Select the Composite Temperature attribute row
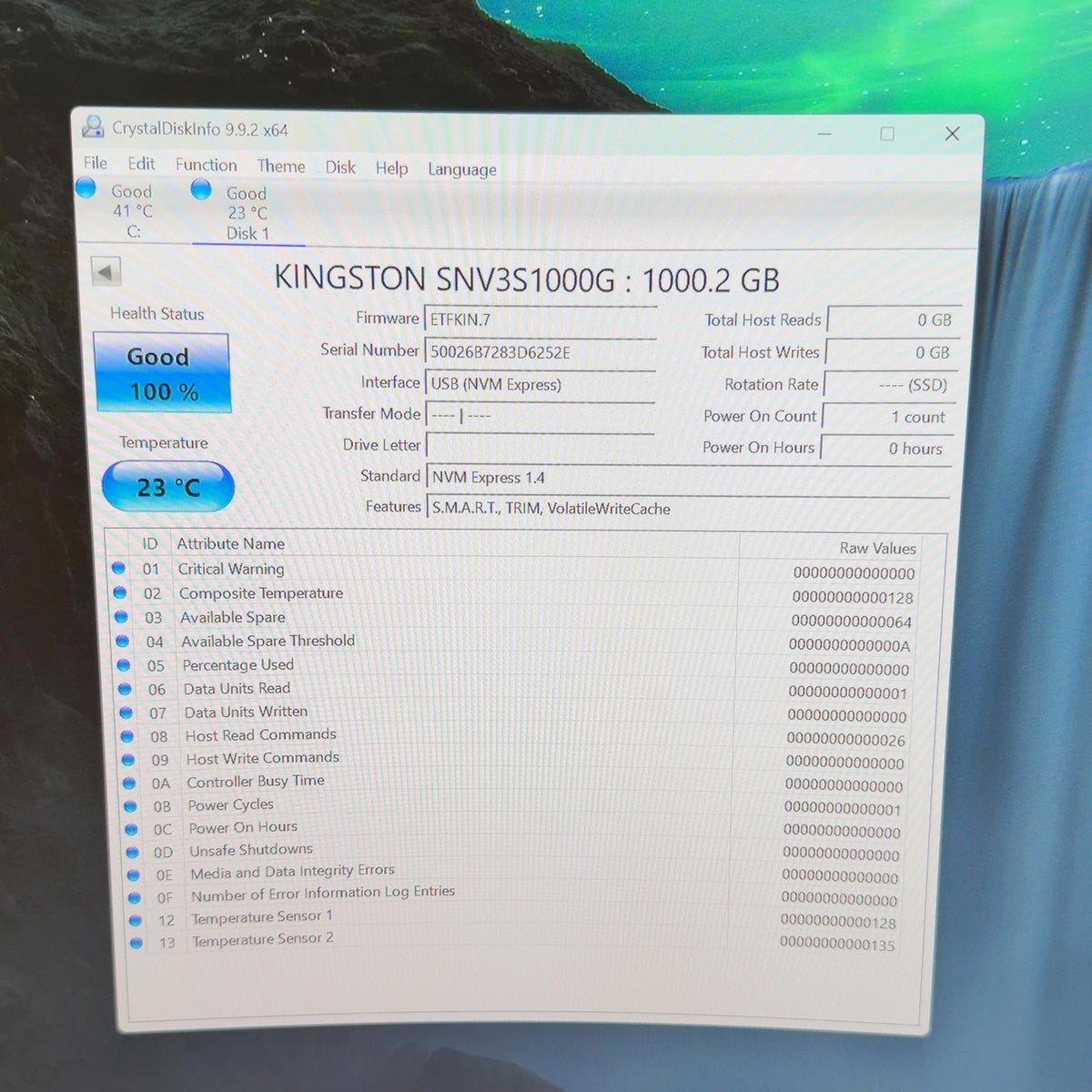 [515, 595]
